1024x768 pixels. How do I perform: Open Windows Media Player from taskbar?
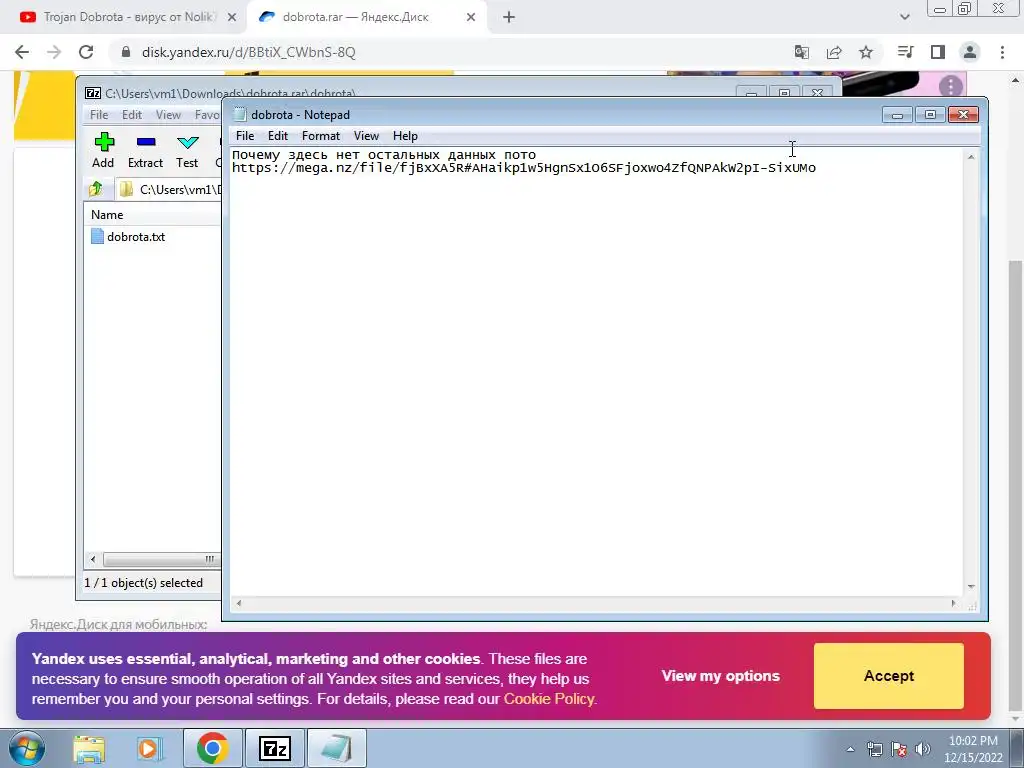[150, 748]
